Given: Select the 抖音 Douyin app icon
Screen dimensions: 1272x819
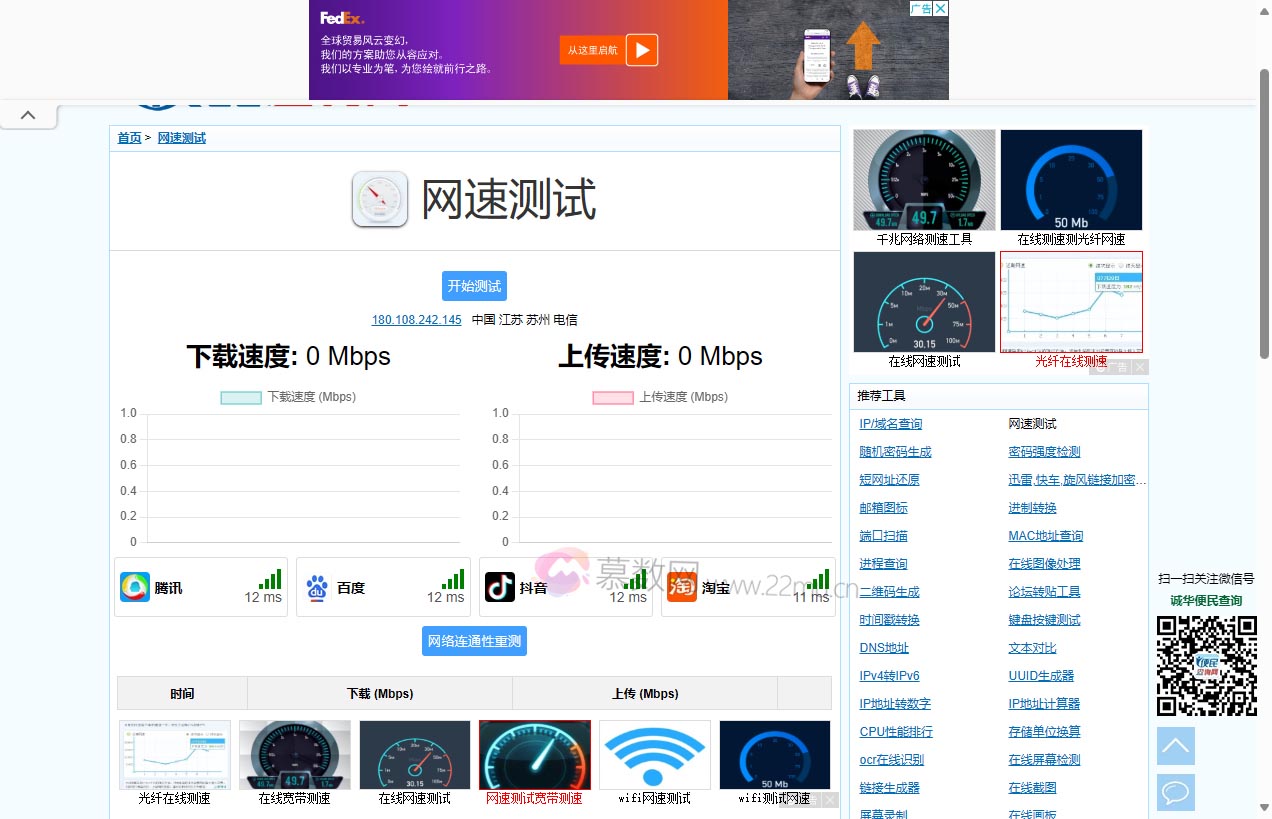Looking at the screenshot, I should point(502,589).
